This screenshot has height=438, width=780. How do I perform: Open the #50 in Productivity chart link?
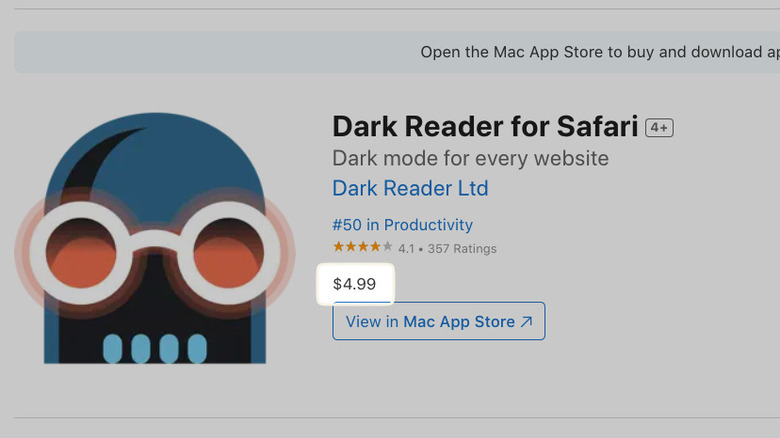click(x=403, y=225)
